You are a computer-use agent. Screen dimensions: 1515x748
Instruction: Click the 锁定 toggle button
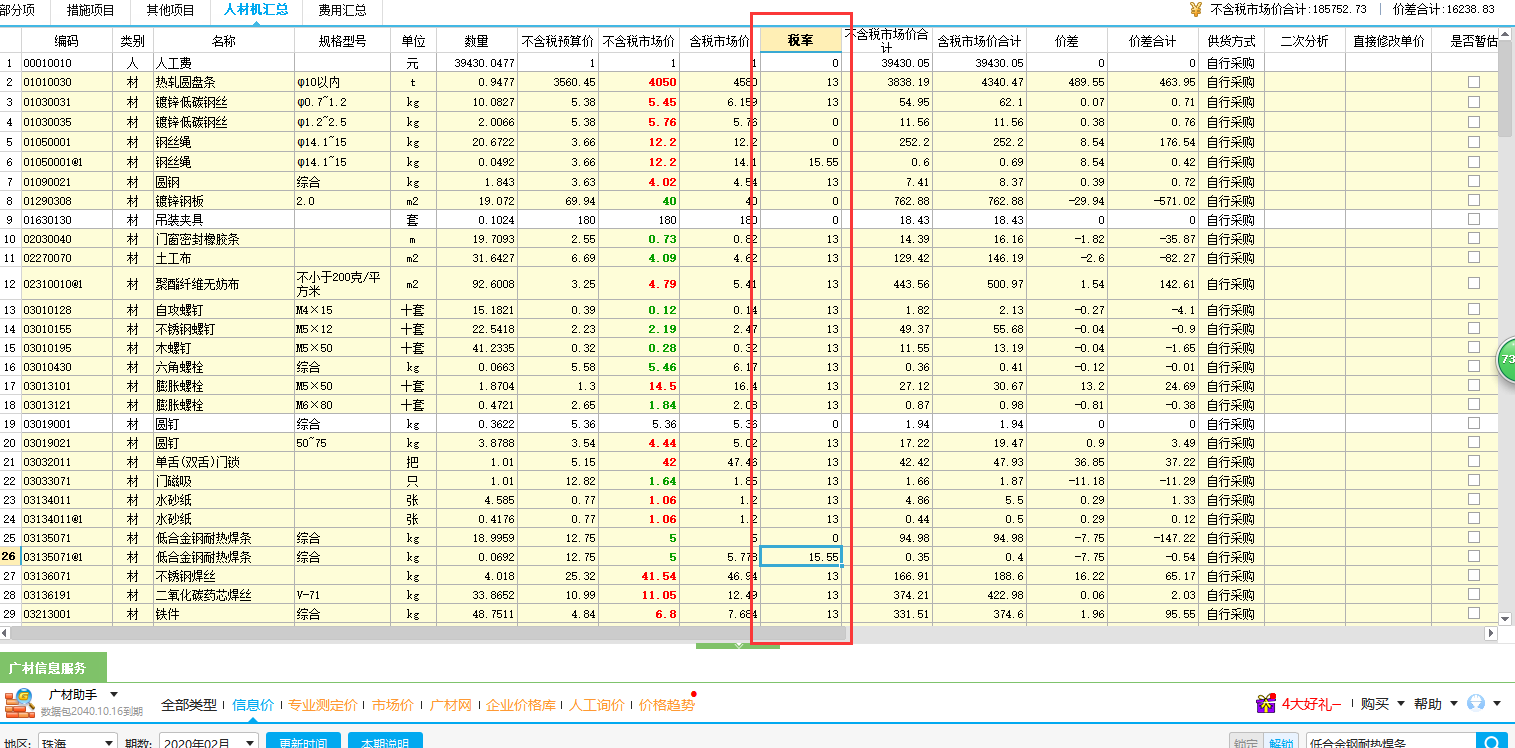[x=1246, y=743]
